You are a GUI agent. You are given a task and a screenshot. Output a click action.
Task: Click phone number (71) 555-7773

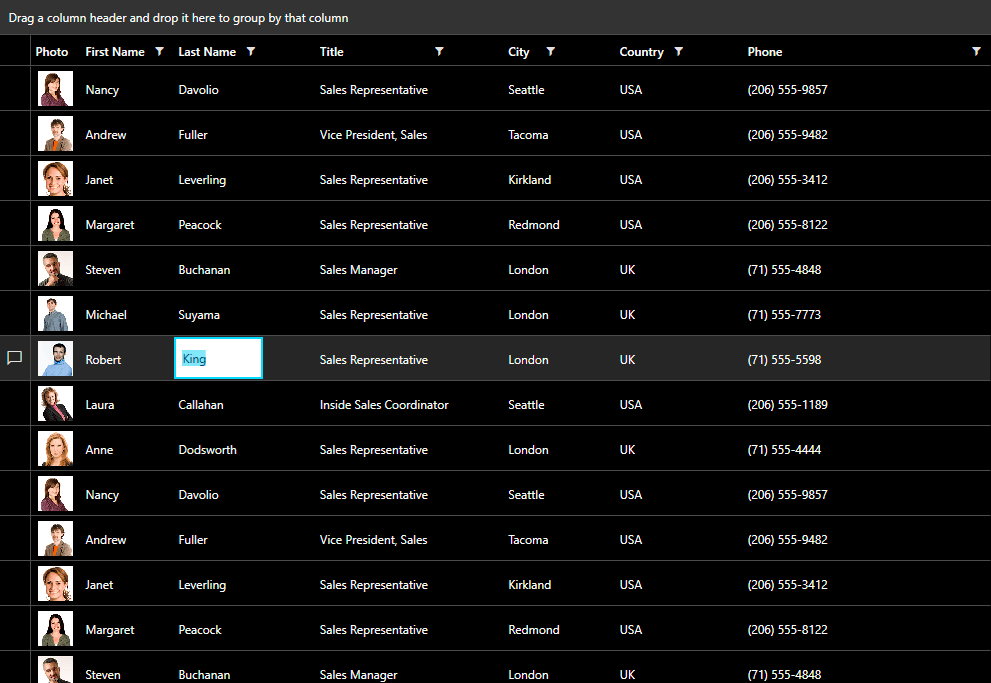pos(784,315)
